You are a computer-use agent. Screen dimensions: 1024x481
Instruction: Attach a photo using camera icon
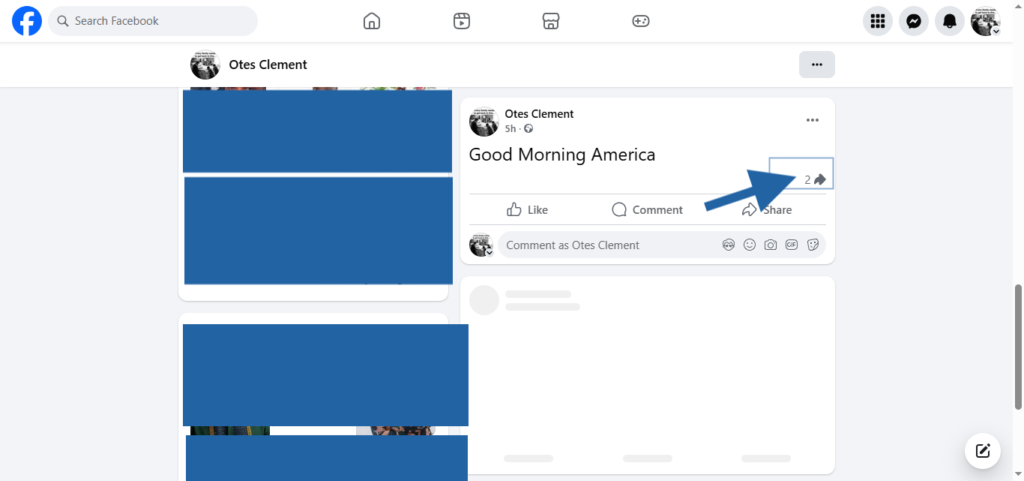pyautogui.click(x=770, y=245)
